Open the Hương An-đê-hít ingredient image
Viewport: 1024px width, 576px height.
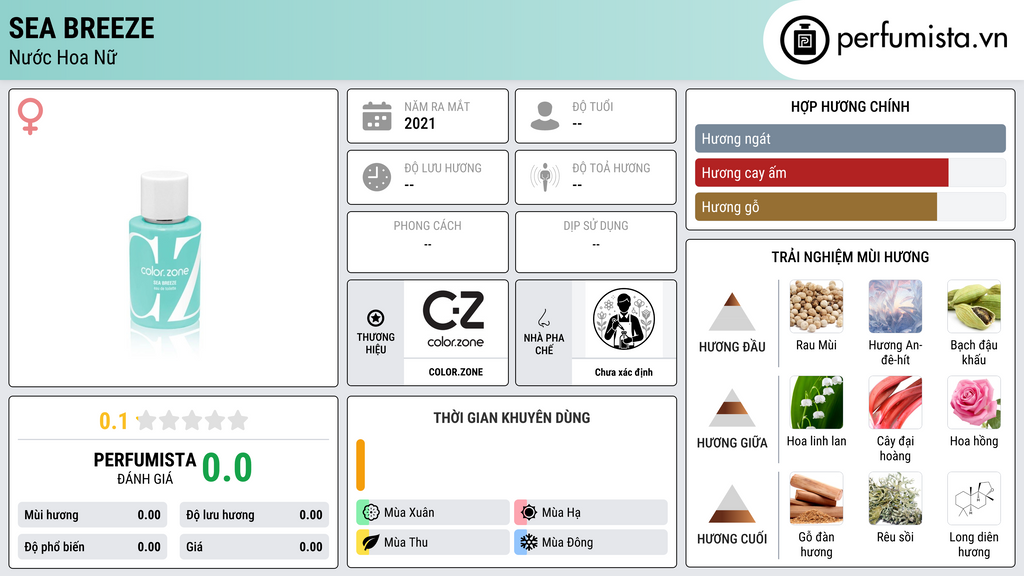pos(895,307)
